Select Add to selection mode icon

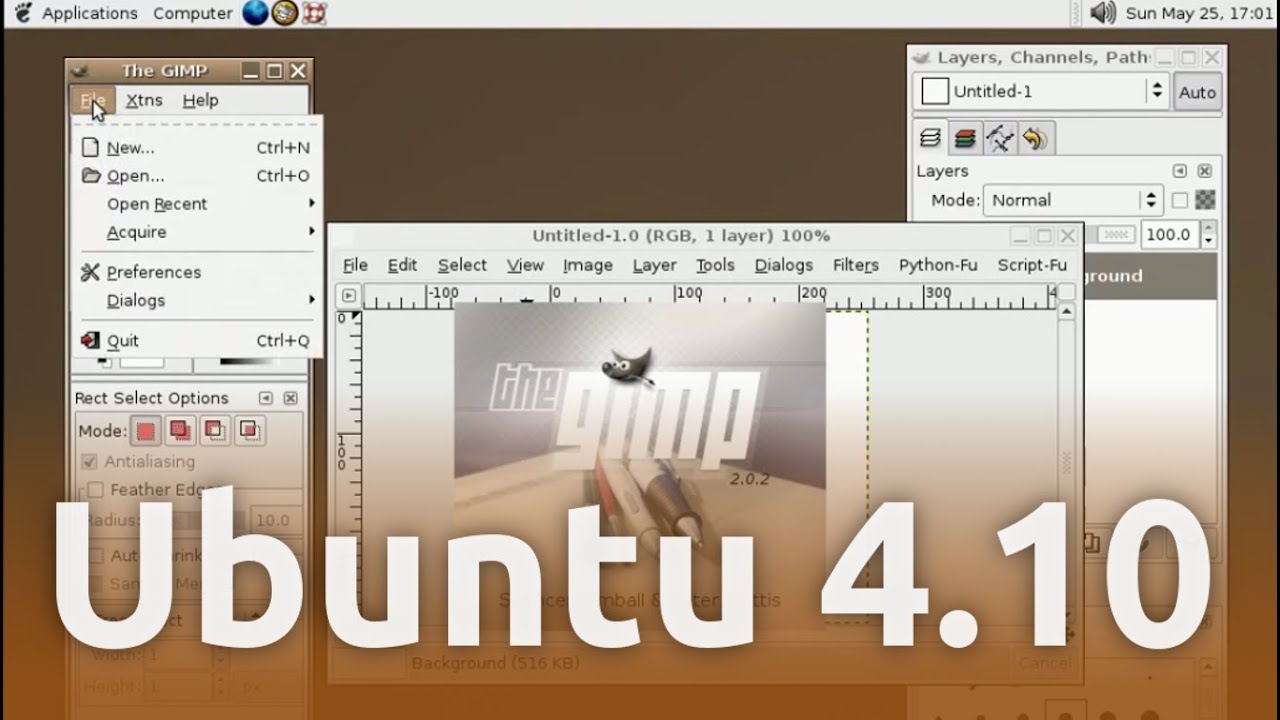pos(180,431)
